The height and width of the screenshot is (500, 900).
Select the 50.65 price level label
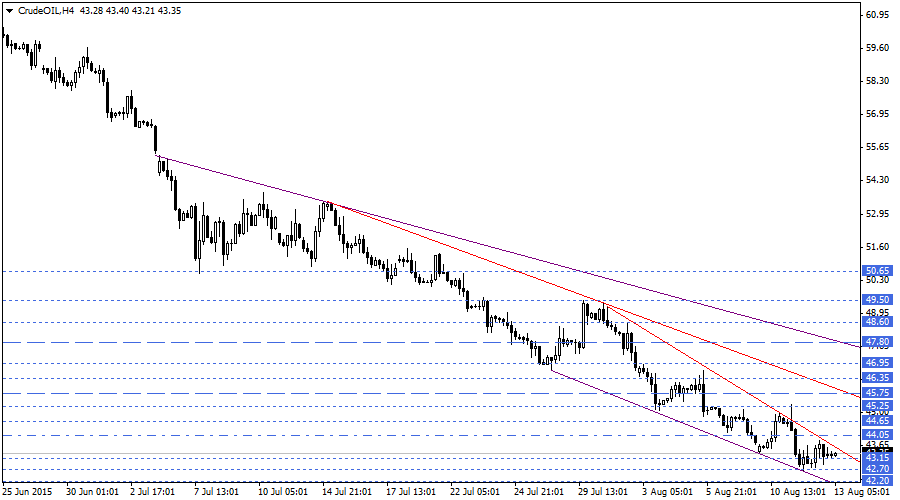[878, 271]
